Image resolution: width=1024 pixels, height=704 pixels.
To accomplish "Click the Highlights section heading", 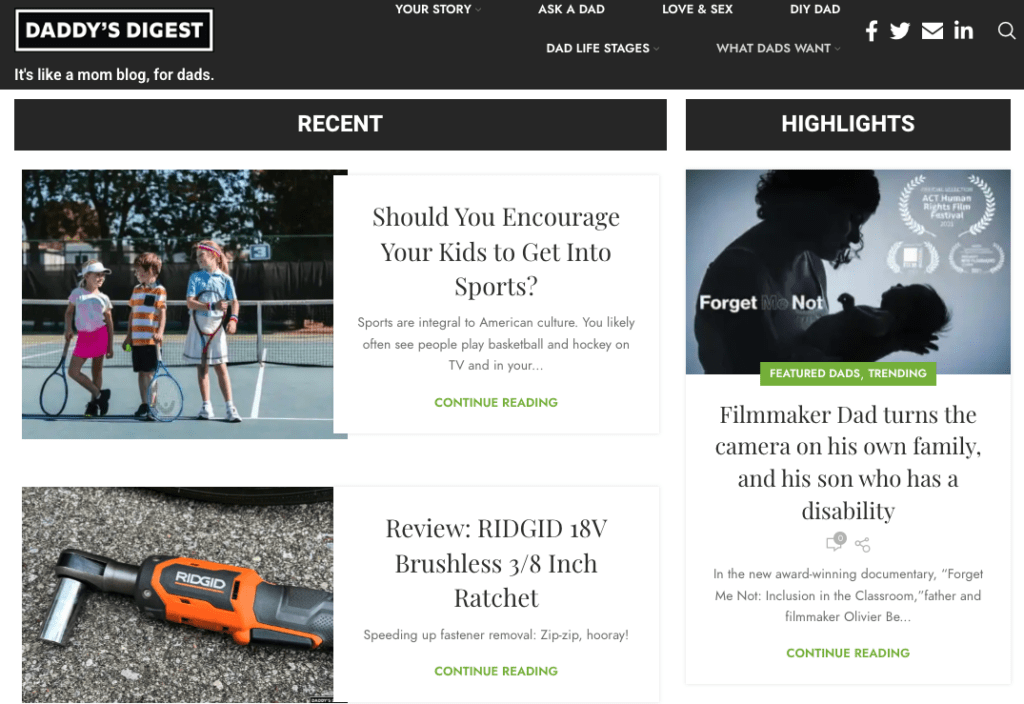I will [x=848, y=124].
